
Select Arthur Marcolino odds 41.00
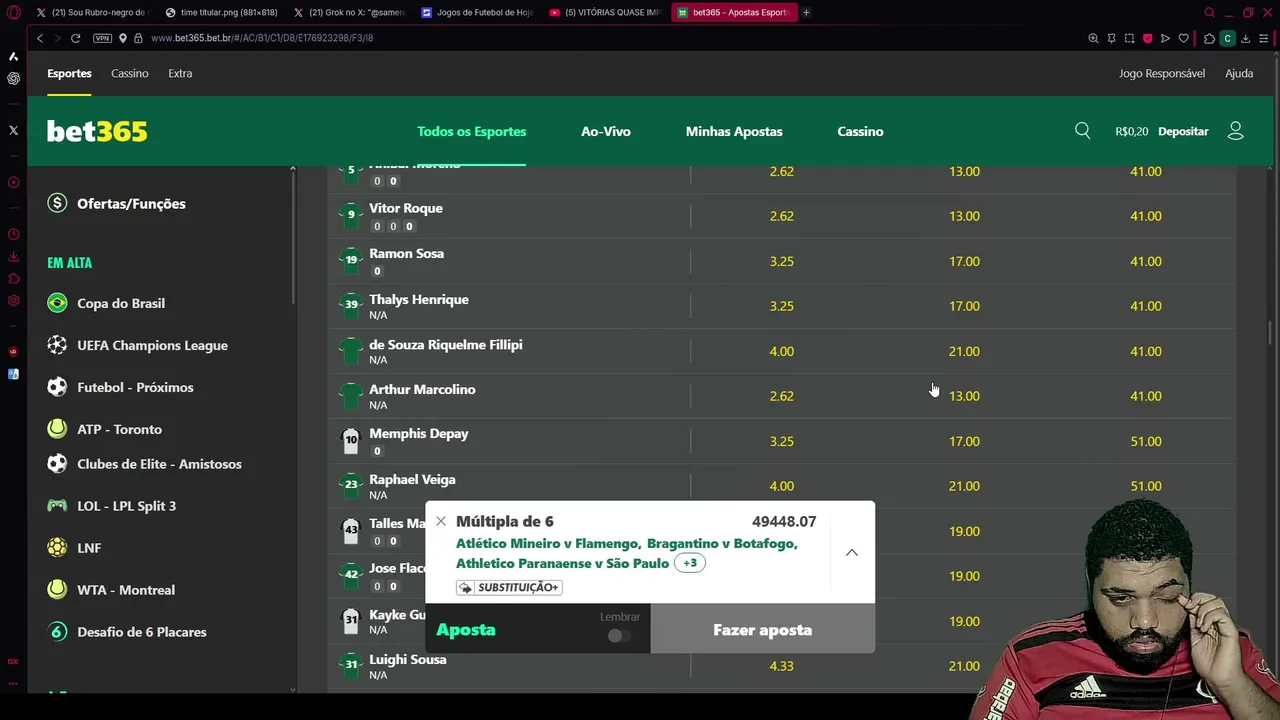pyautogui.click(x=1145, y=396)
